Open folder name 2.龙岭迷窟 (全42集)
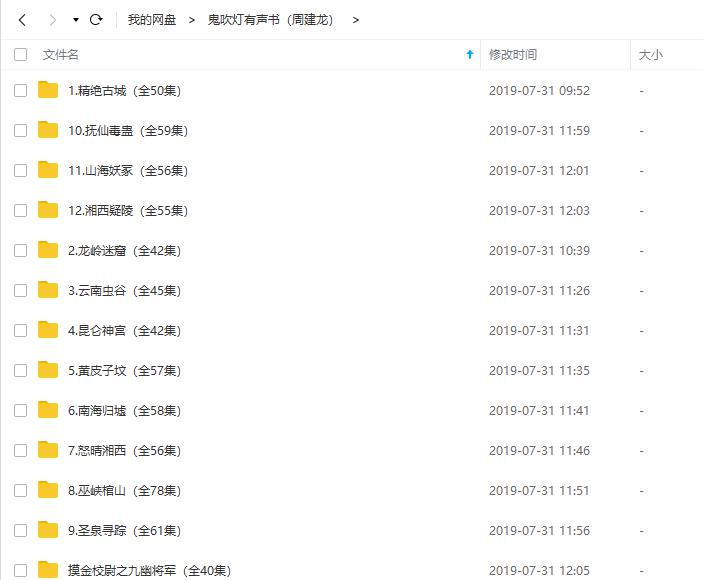 click(x=125, y=251)
